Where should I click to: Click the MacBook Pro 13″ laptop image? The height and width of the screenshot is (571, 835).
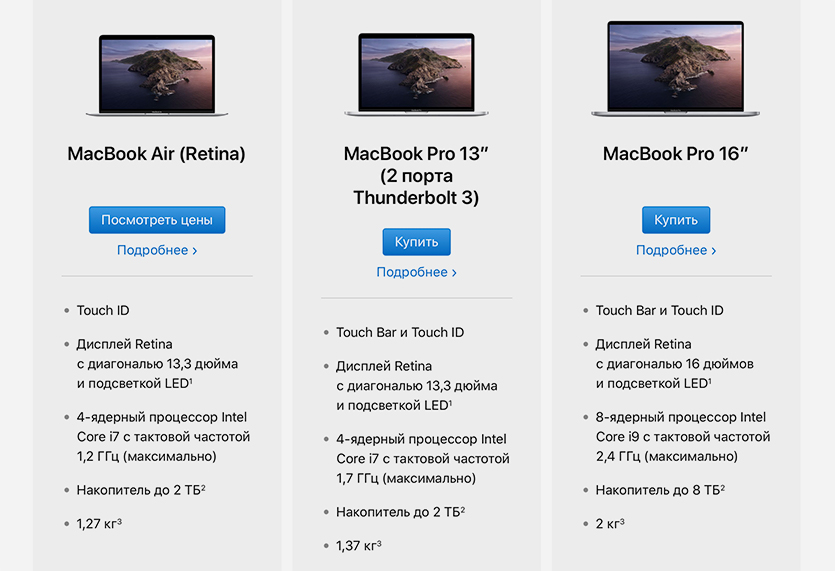pyautogui.click(x=416, y=75)
